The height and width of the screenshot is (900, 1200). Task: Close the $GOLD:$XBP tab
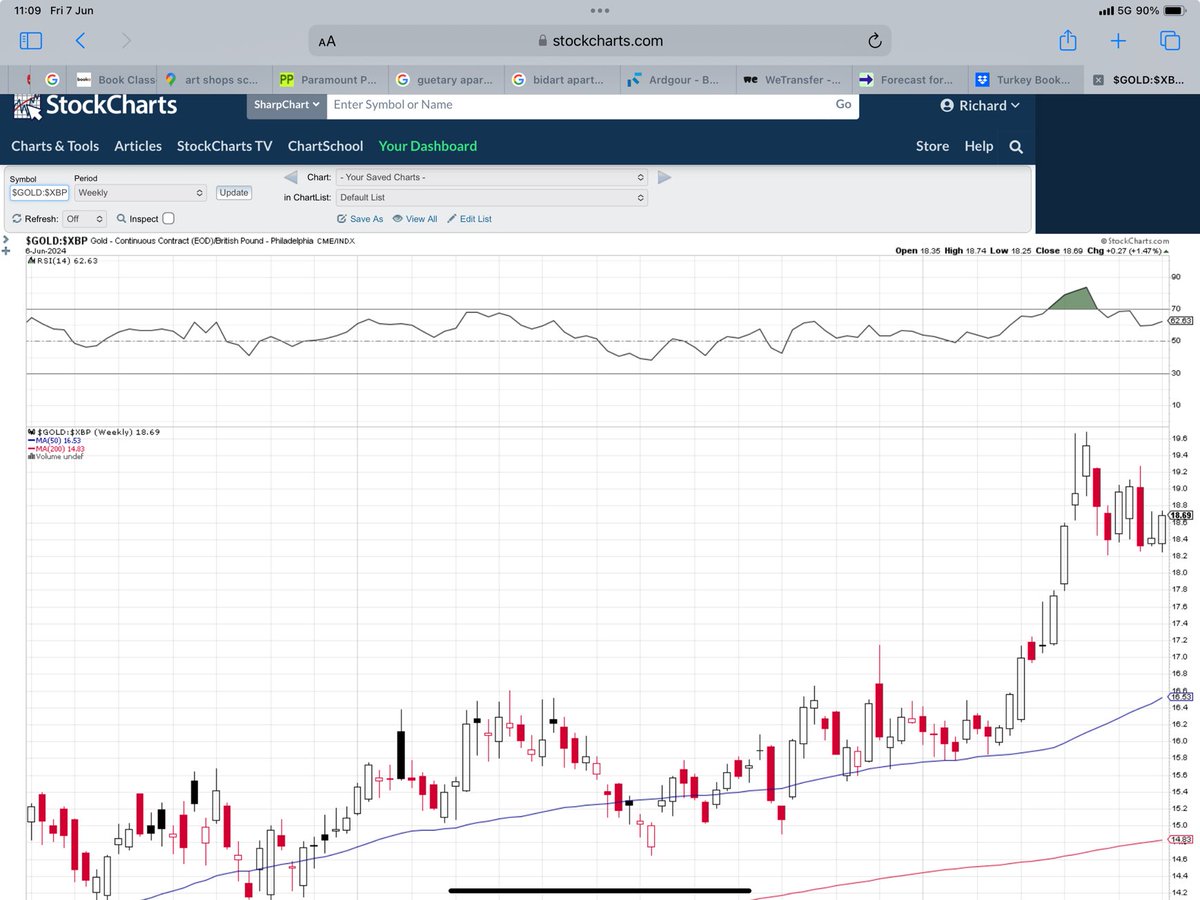(x=1098, y=79)
